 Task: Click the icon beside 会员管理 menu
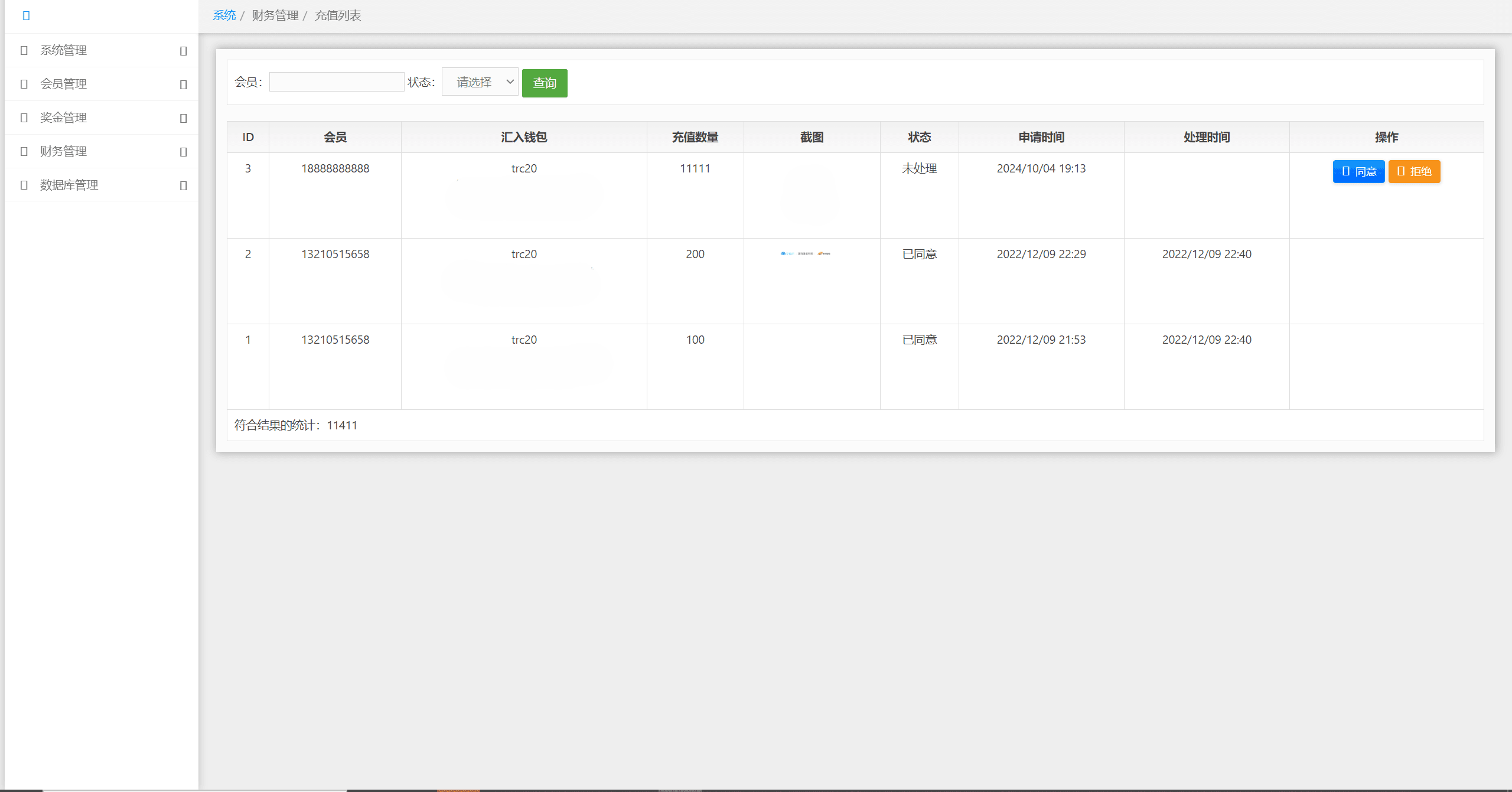pos(24,84)
